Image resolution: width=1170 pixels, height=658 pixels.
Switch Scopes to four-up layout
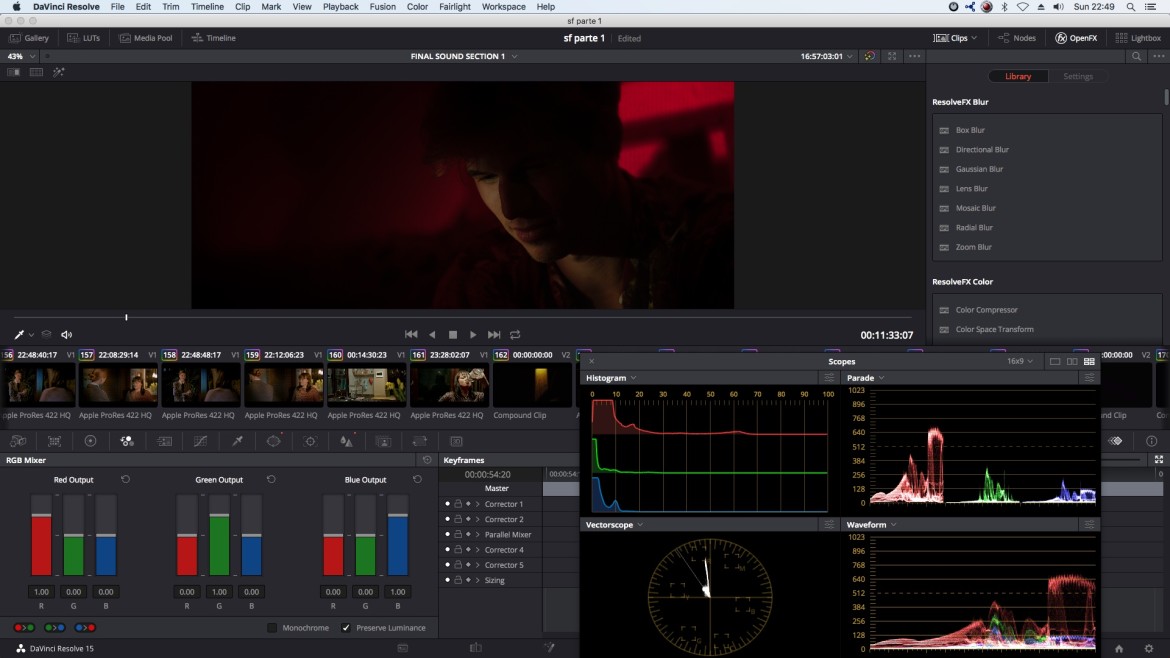click(1089, 361)
